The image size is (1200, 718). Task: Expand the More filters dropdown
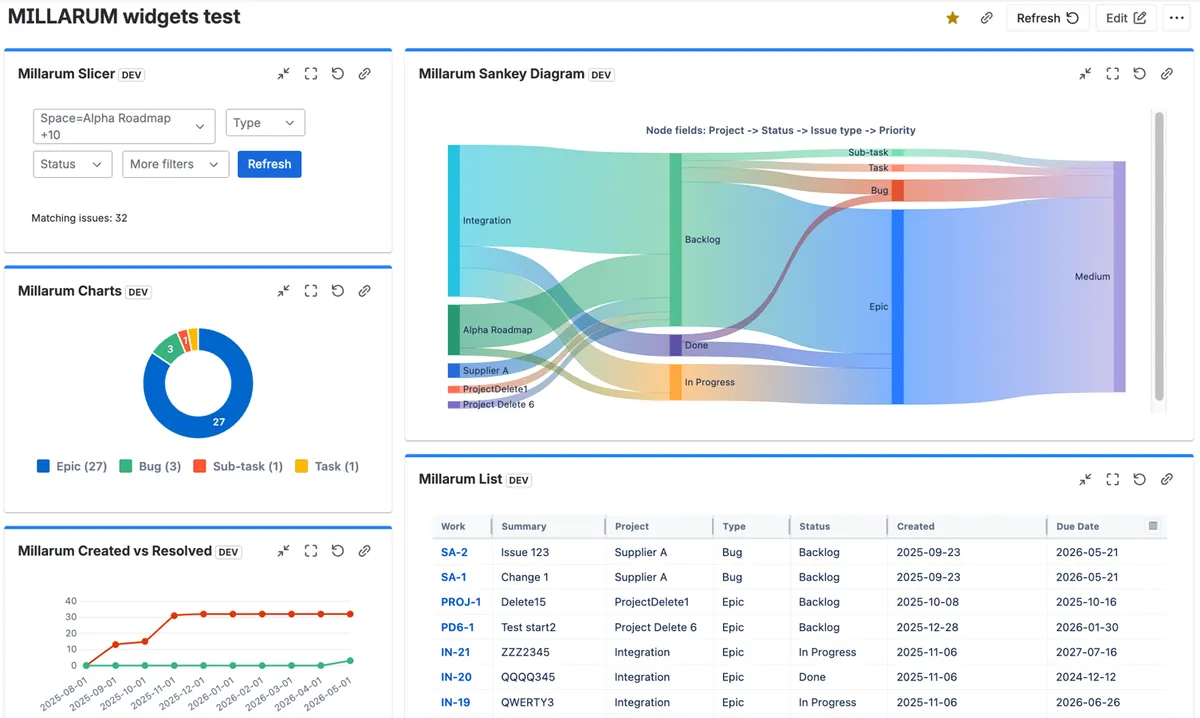176,164
